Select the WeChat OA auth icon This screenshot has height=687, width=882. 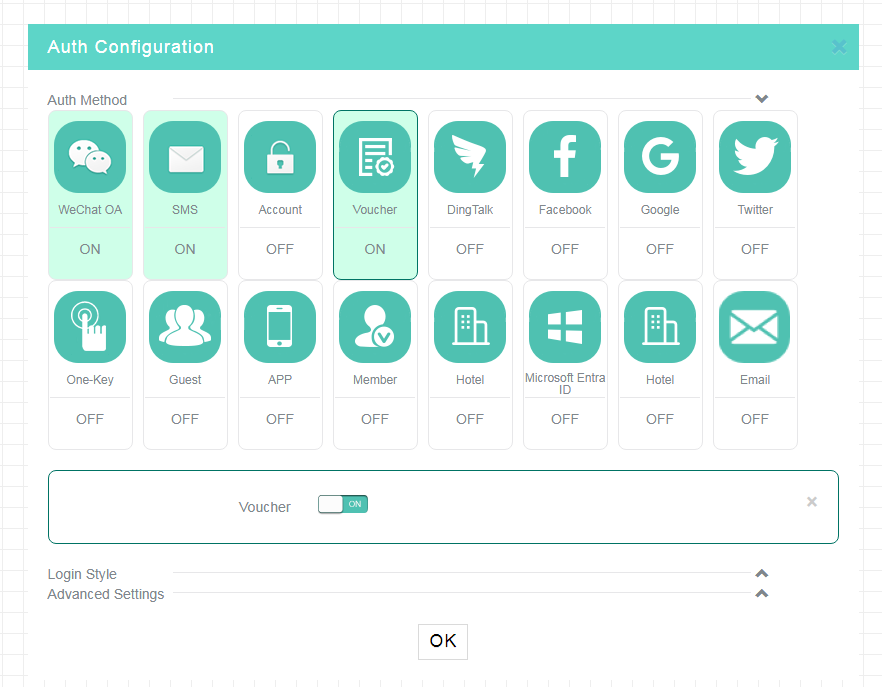coord(90,157)
